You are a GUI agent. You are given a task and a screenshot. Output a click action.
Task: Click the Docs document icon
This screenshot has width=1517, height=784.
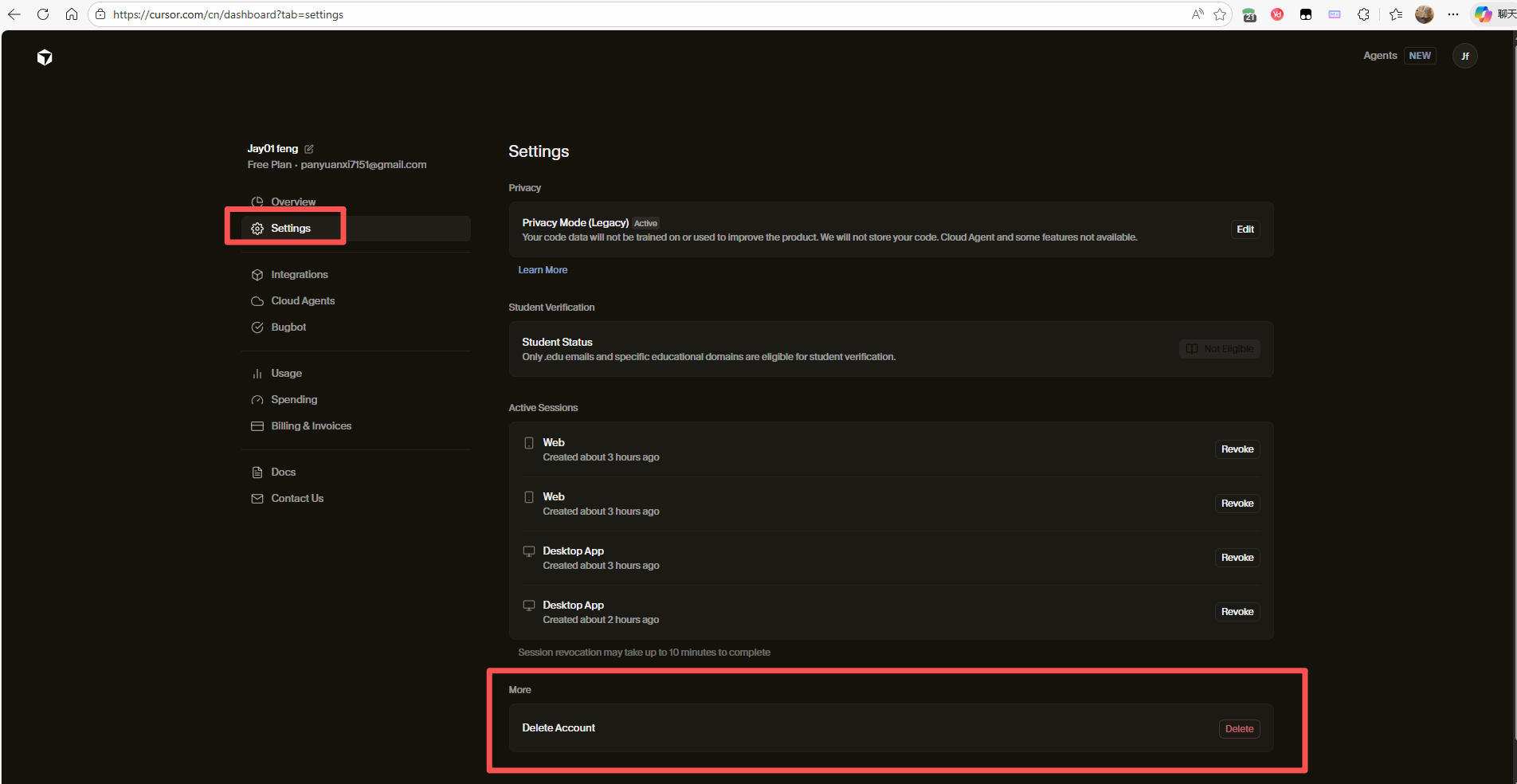[257, 472]
